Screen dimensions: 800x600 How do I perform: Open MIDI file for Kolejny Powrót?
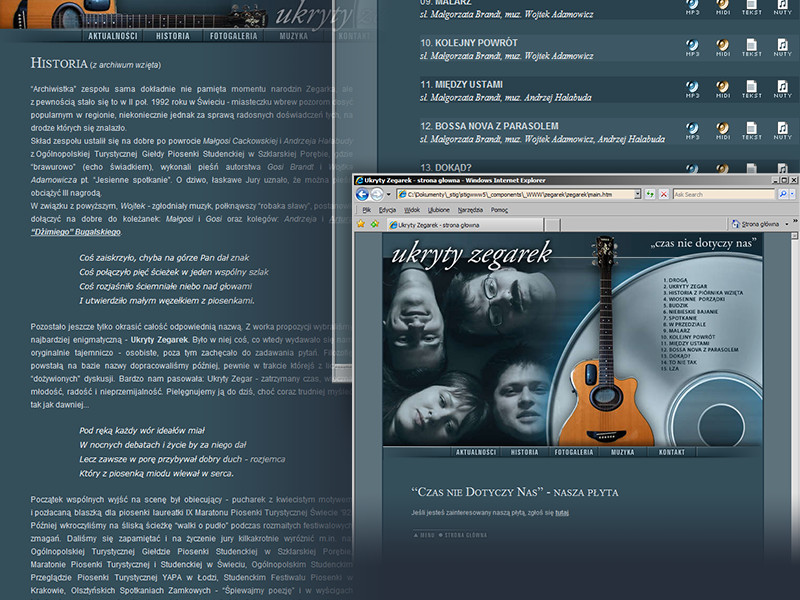(x=722, y=47)
